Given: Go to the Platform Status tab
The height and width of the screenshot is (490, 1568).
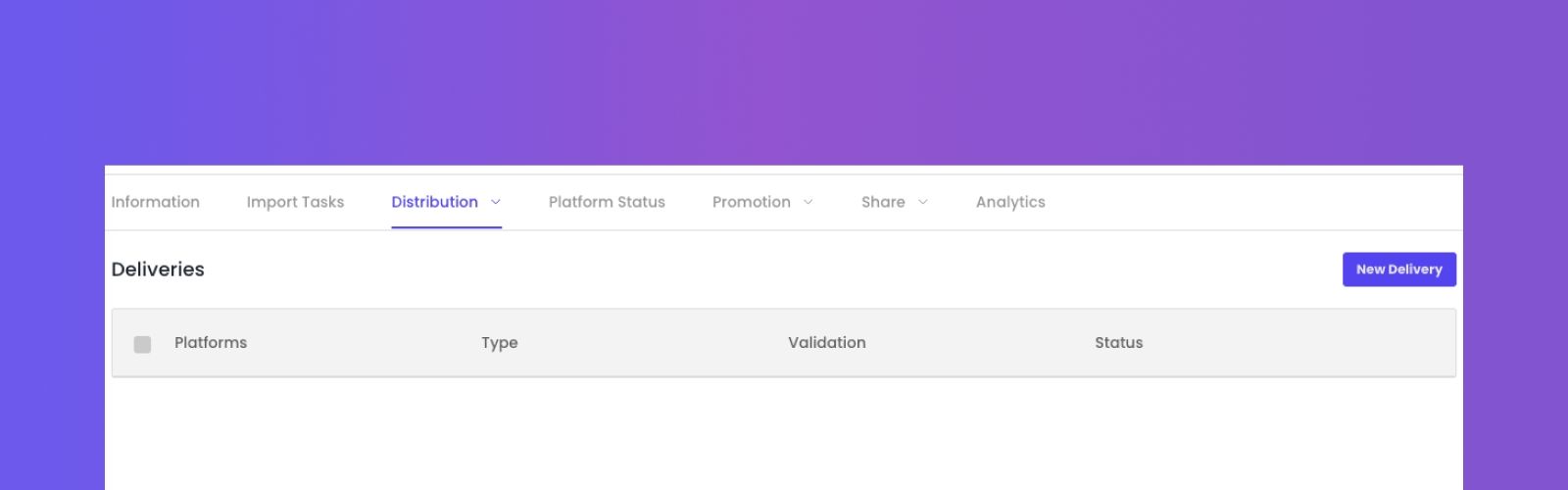Looking at the screenshot, I should [x=607, y=202].
